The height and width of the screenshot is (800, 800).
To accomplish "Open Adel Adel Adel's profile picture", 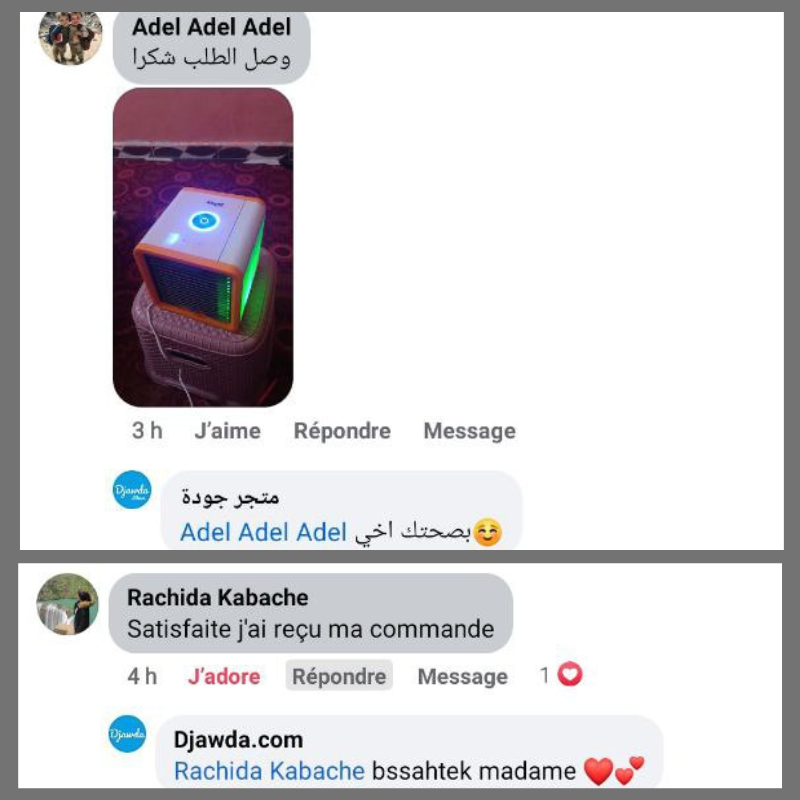I will coord(70,38).
